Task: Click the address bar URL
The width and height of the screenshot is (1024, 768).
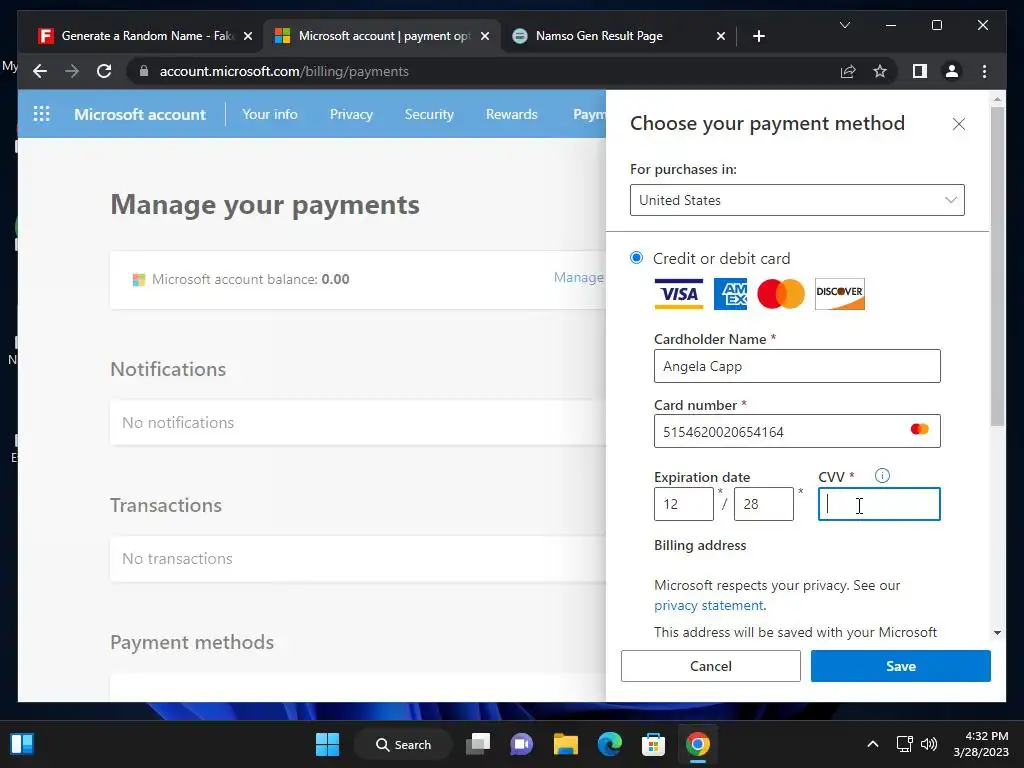Action: (284, 71)
